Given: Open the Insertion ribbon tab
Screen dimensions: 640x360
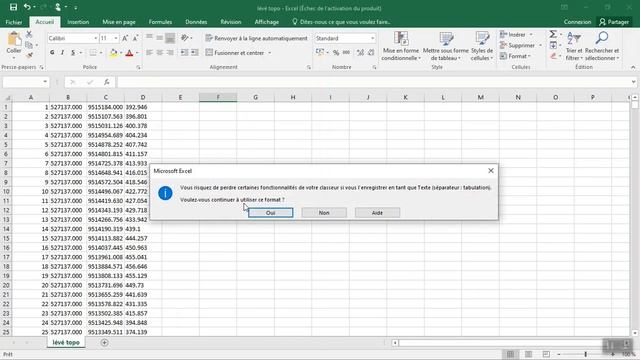Looking at the screenshot, I should (78, 22).
